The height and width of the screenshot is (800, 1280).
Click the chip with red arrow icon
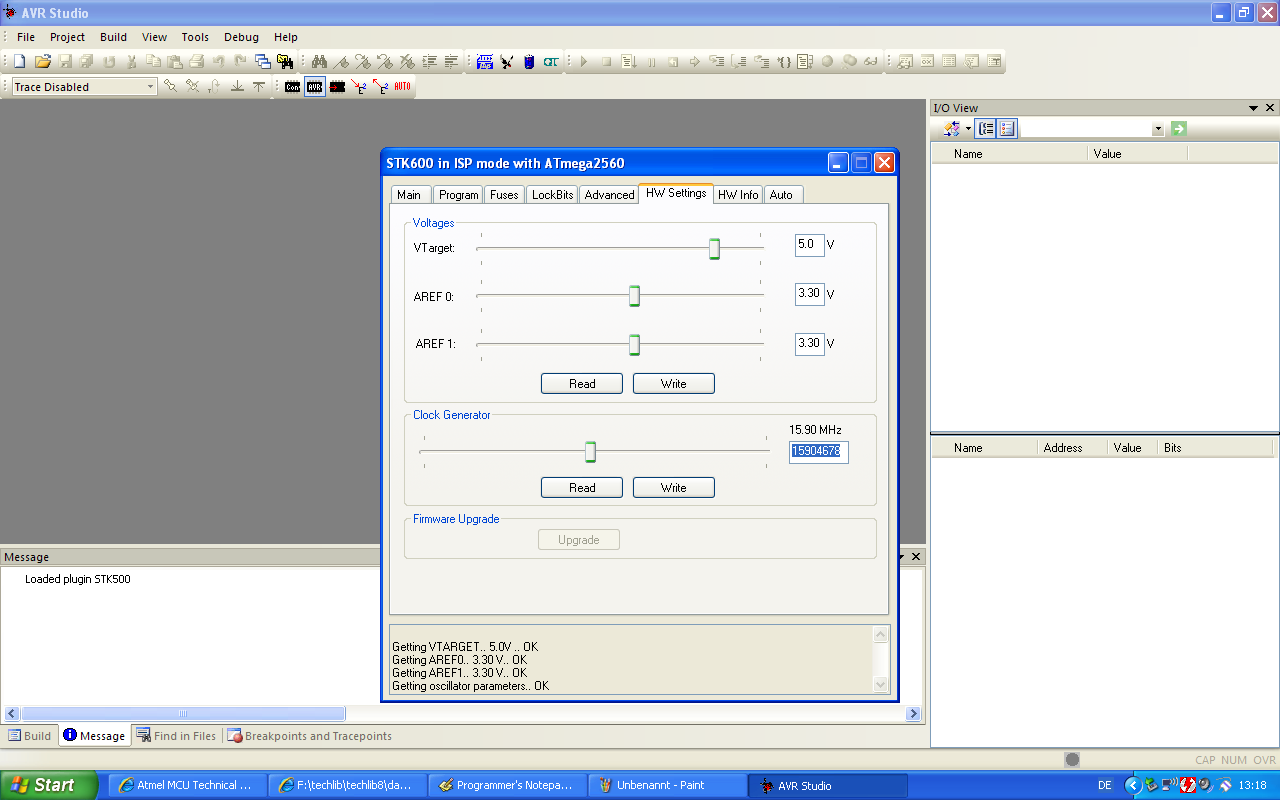point(337,87)
